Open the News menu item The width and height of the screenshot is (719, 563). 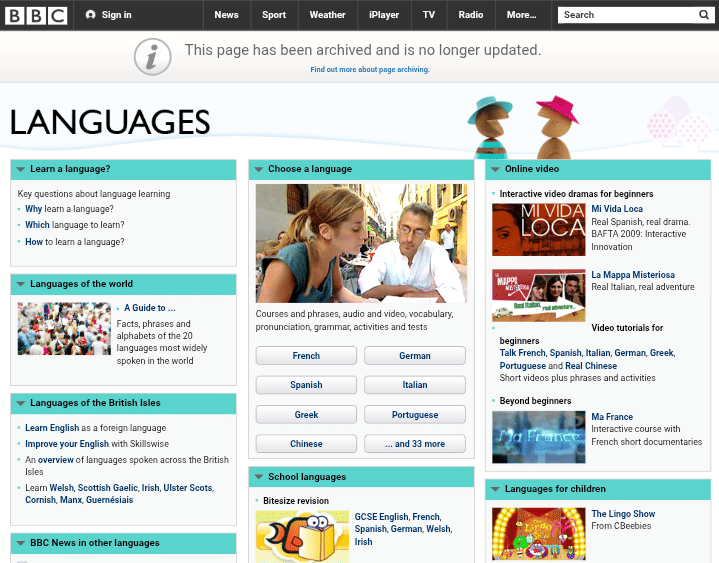[x=227, y=15]
